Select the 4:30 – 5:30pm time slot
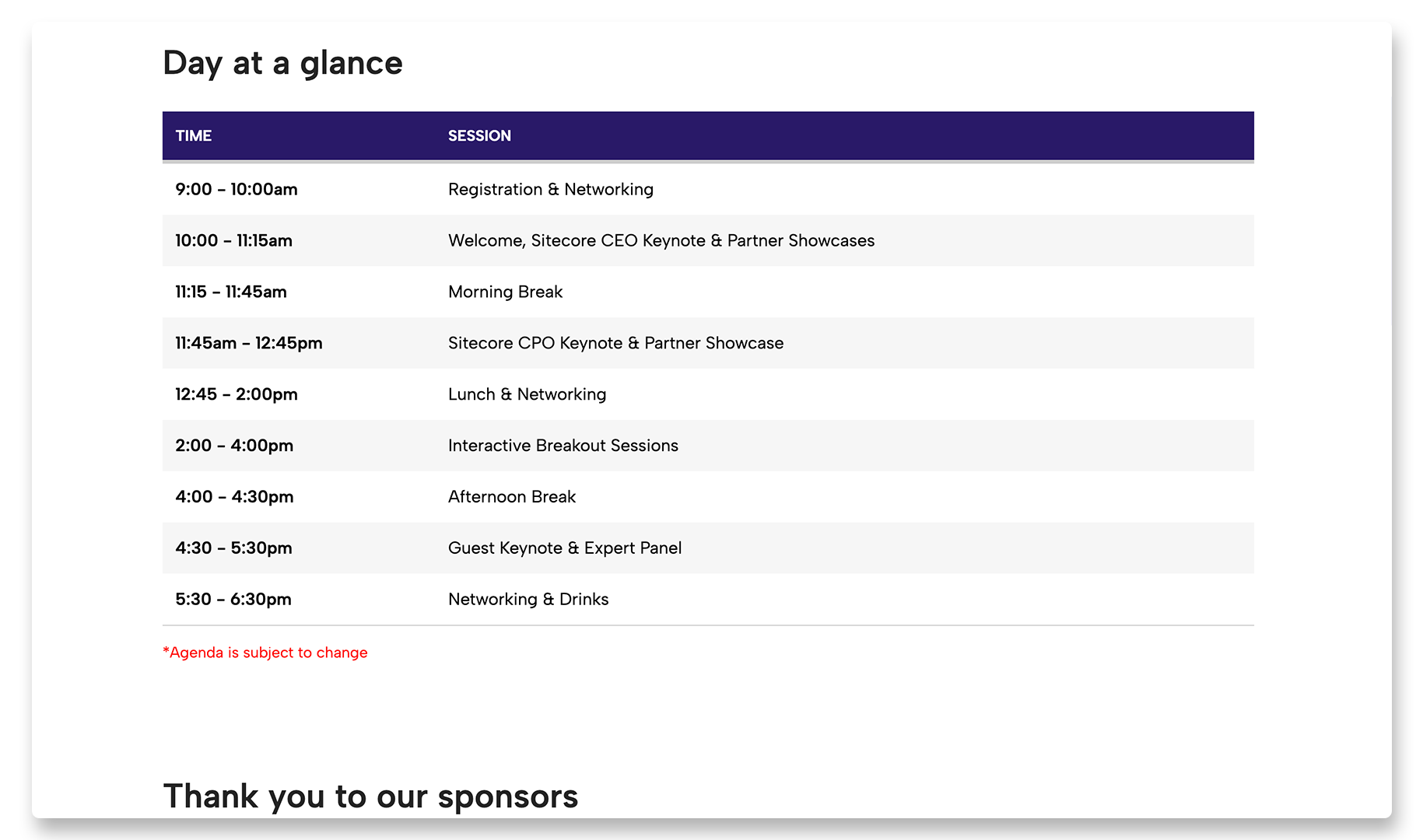Screen dimensions: 1423x840 [233, 548]
